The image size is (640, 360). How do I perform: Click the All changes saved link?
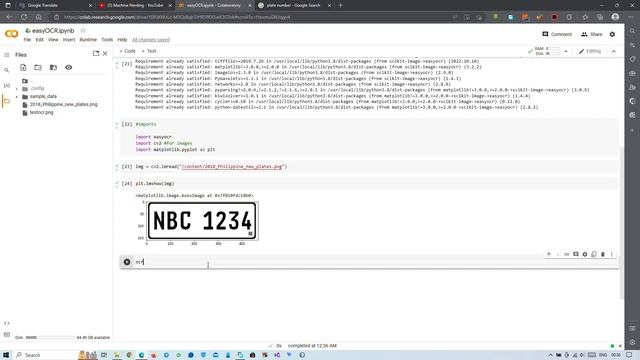coord(151,40)
